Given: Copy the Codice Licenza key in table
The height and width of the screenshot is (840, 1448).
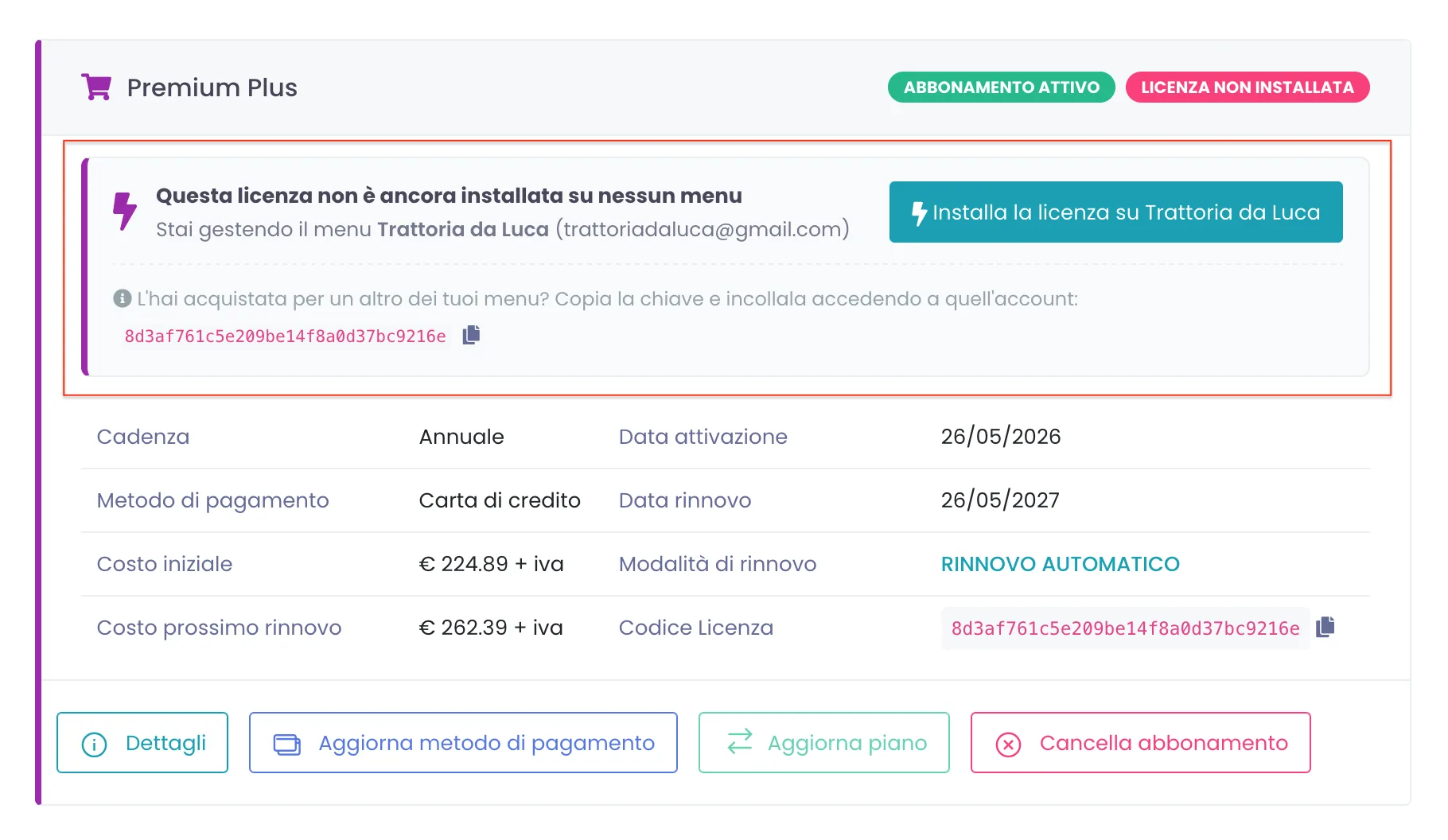Looking at the screenshot, I should pyautogui.click(x=1325, y=628).
